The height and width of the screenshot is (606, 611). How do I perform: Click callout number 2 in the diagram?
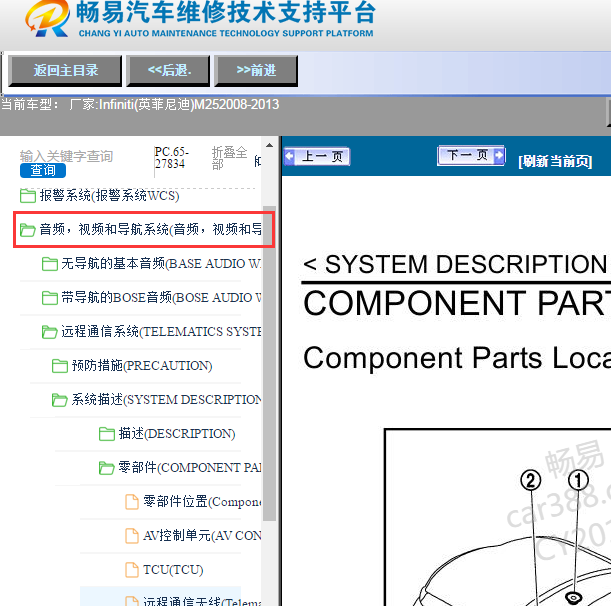click(531, 480)
